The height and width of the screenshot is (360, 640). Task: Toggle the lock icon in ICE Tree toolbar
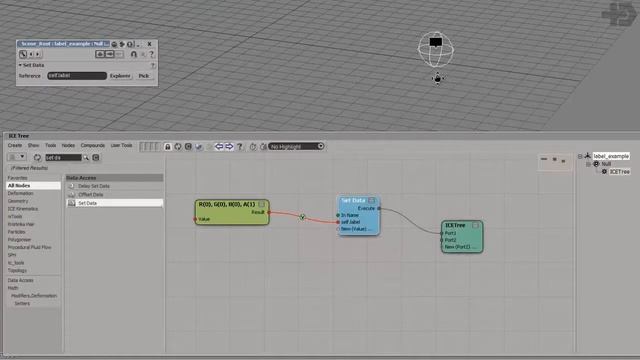point(168,147)
